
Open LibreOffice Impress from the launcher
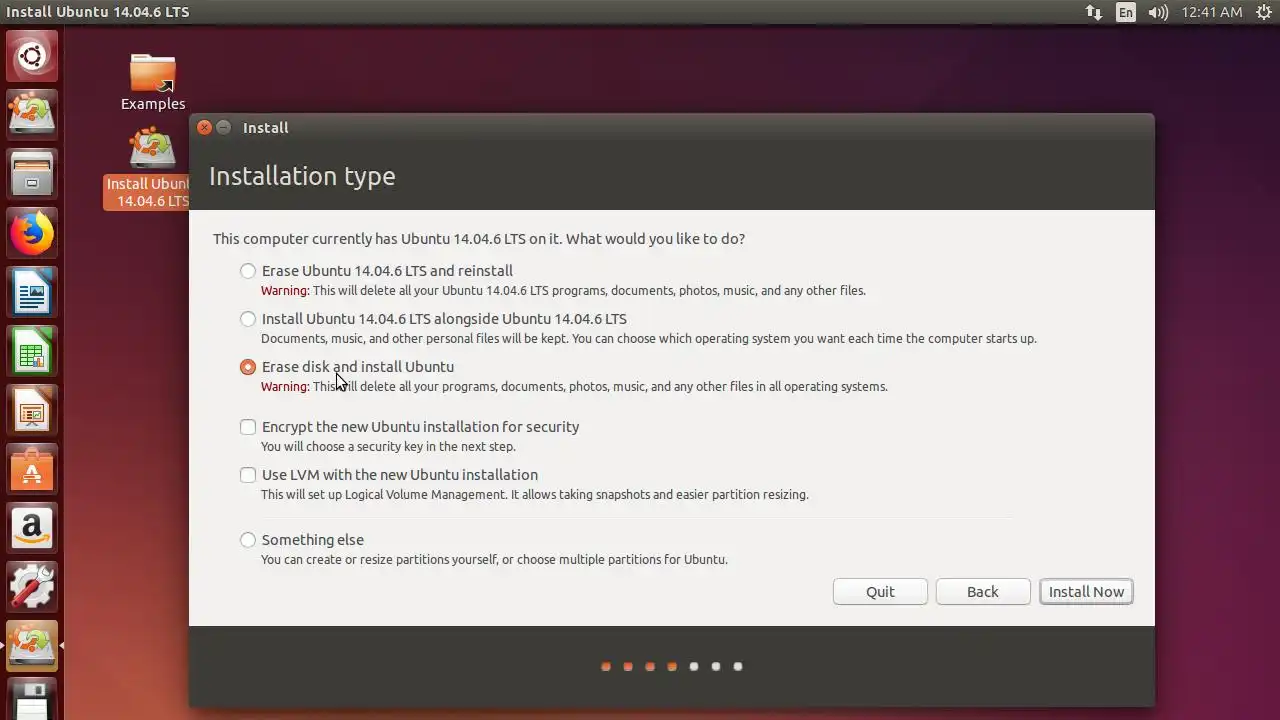click(x=32, y=411)
